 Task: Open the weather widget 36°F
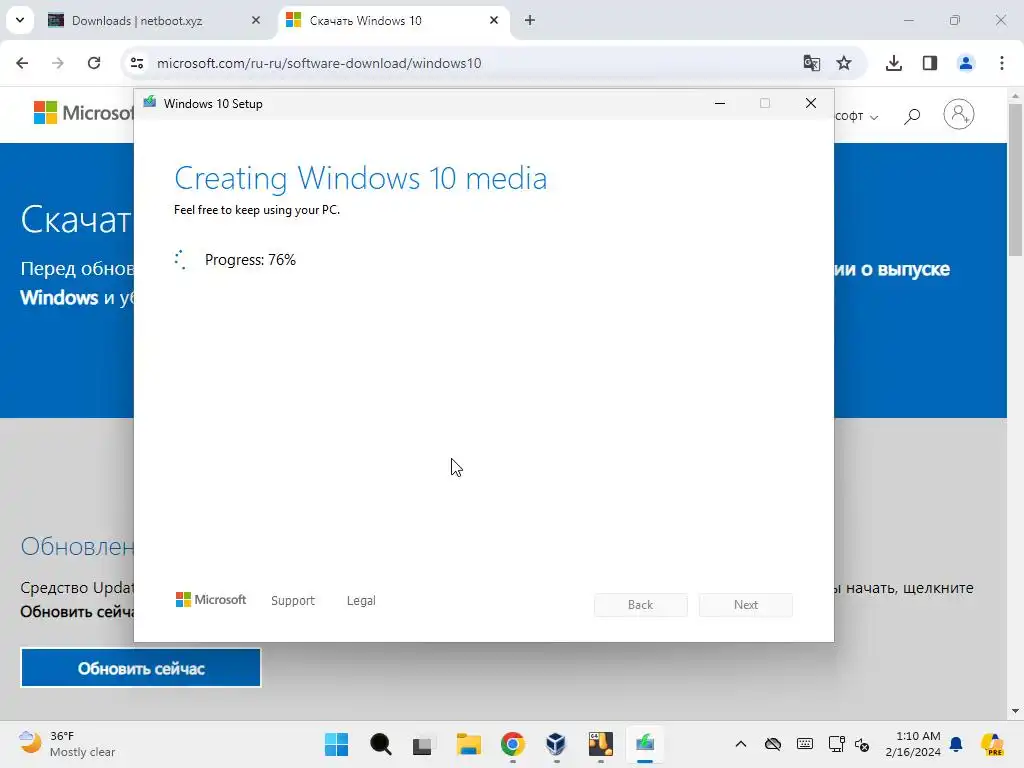click(66, 744)
